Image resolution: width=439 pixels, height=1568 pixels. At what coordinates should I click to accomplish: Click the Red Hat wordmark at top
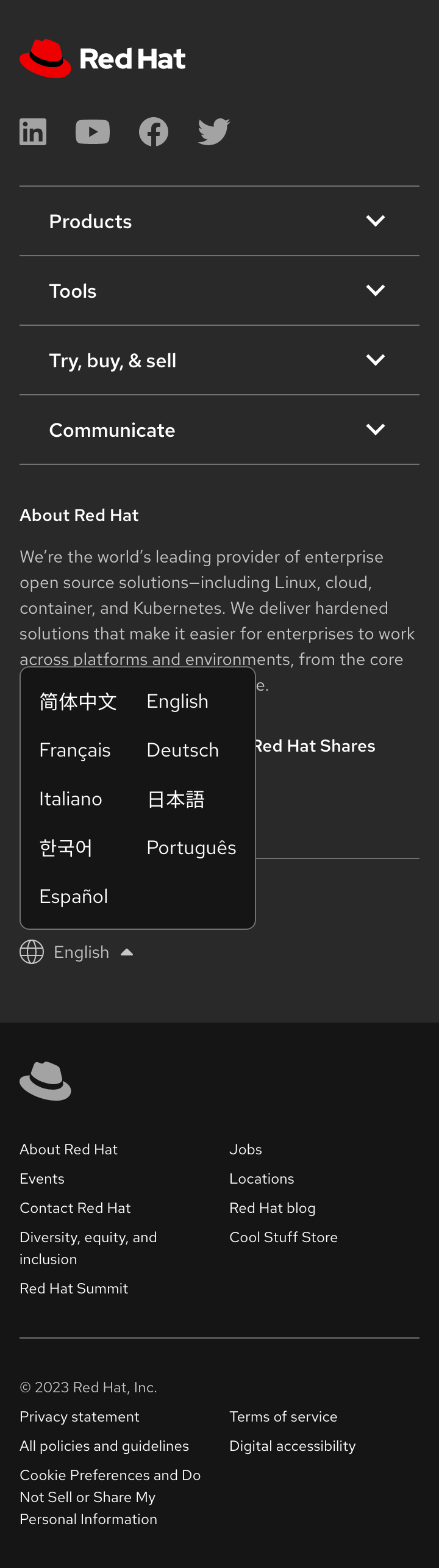point(132,58)
